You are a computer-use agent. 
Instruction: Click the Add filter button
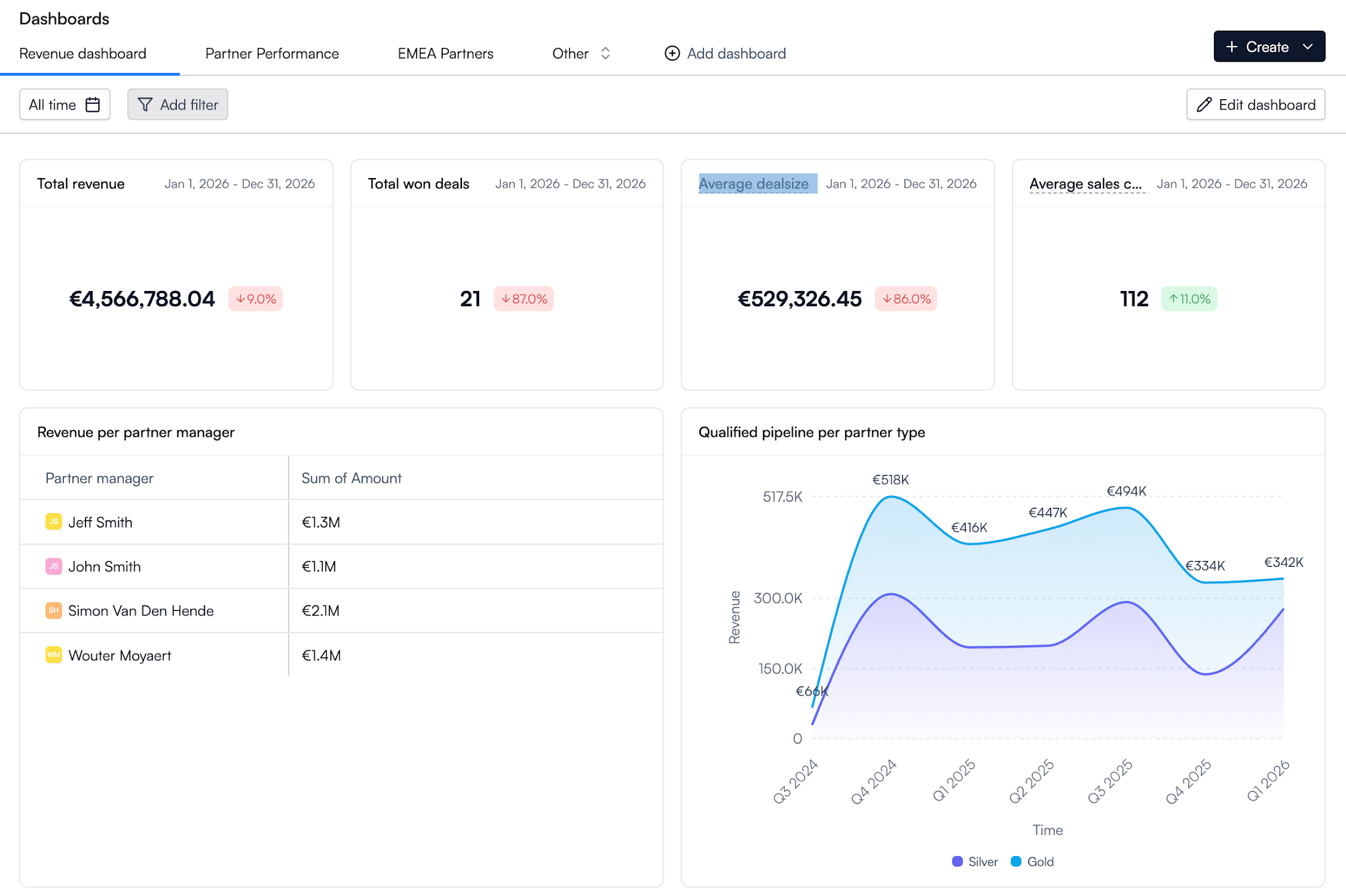pos(177,104)
